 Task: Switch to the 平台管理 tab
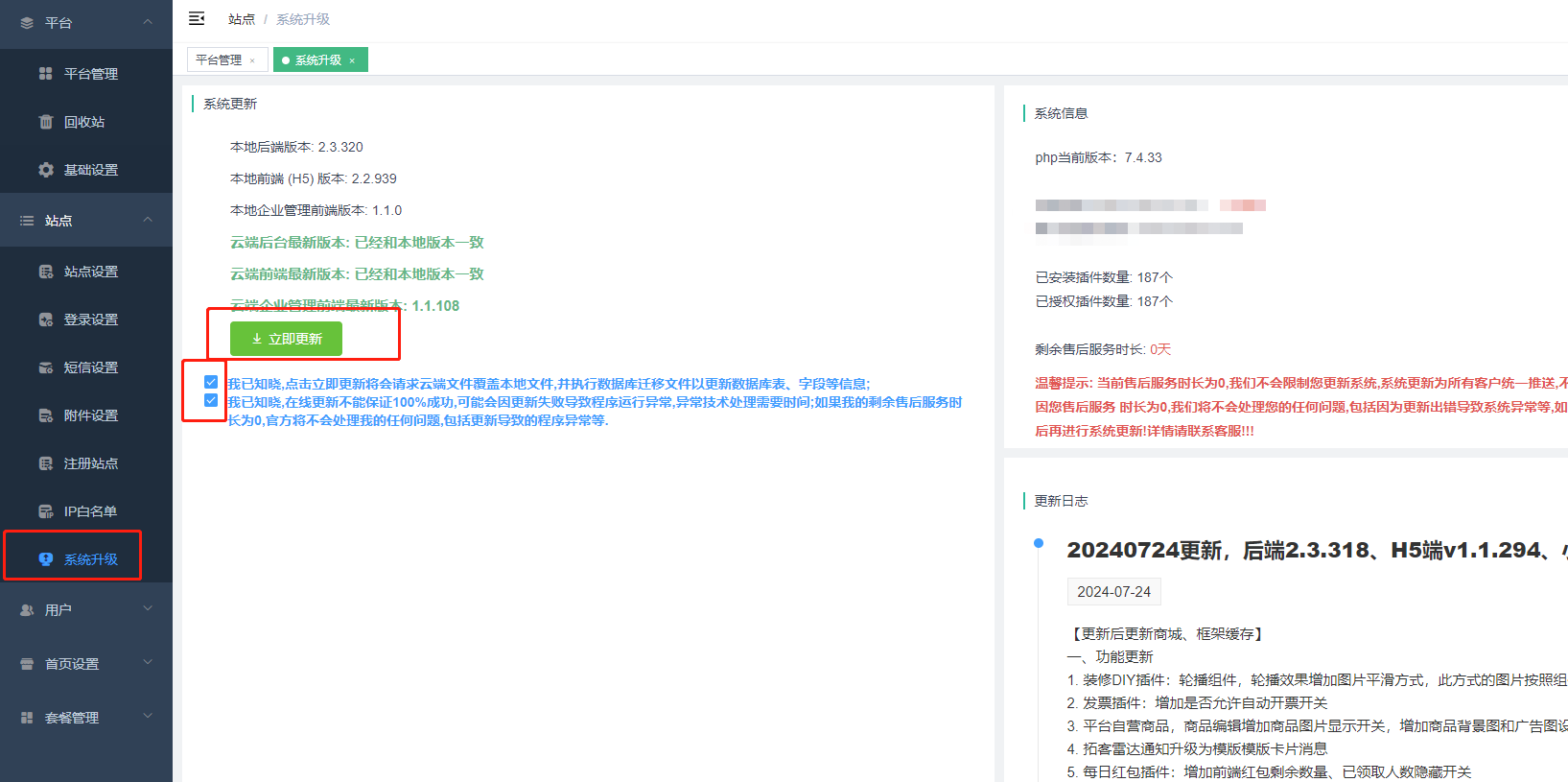coord(219,60)
